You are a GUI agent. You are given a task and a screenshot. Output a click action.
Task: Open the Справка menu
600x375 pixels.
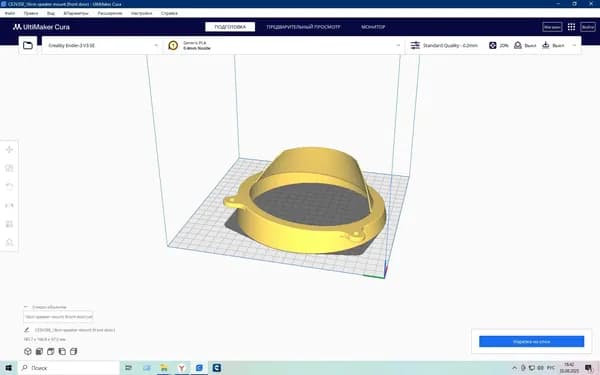point(169,13)
